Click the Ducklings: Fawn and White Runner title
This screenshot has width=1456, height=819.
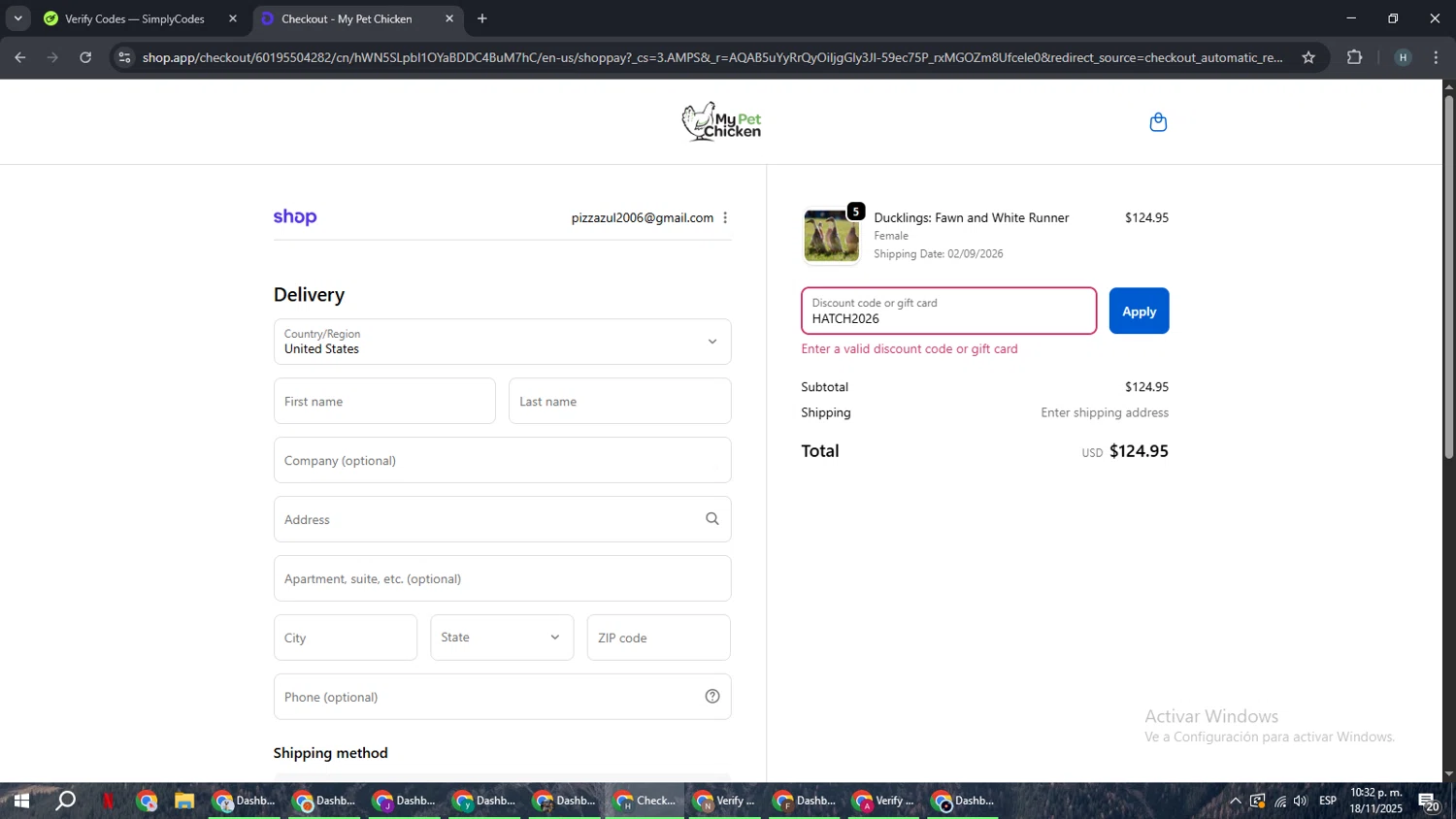click(x=971, y=217)
